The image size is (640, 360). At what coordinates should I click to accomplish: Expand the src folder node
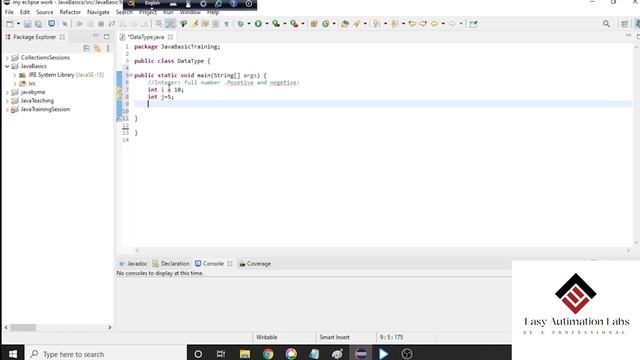click(15, 84)
